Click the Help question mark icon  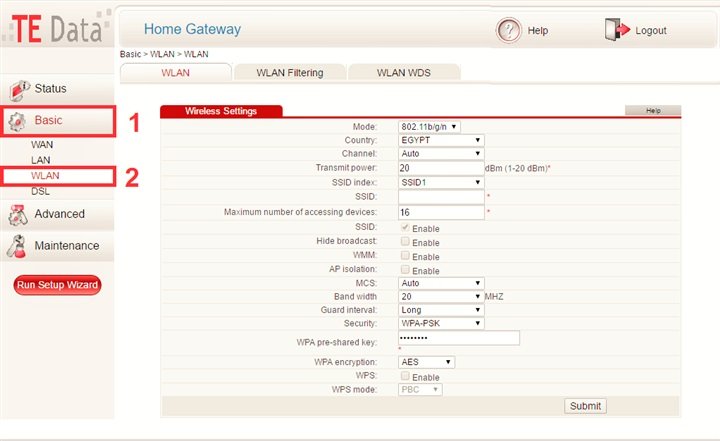(x=509, y=31)
